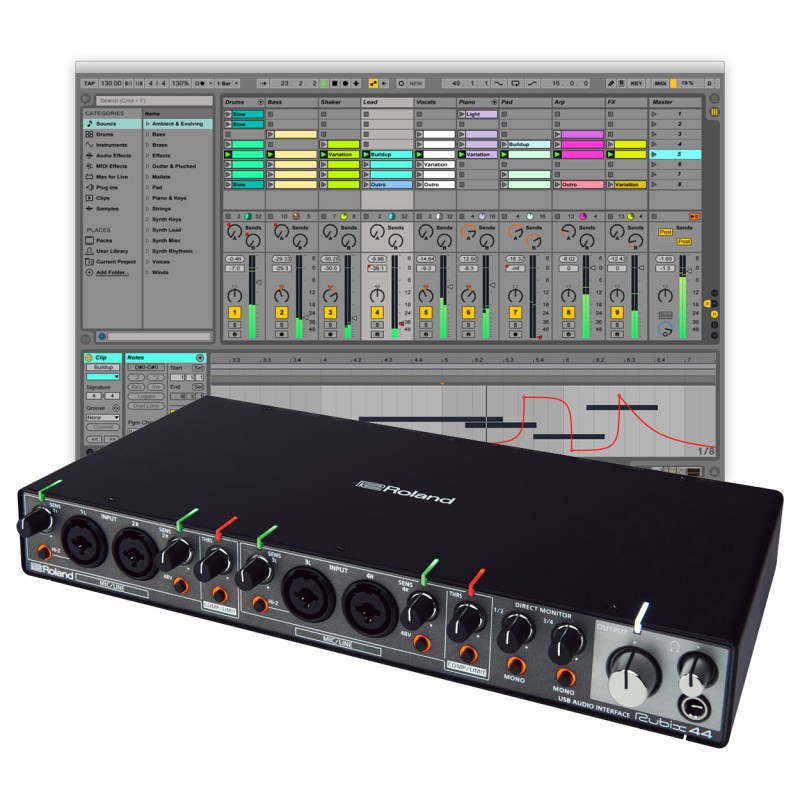Open the clip color dropdown
This screenshot has width=800, height=800.
[x=103, y=377]
